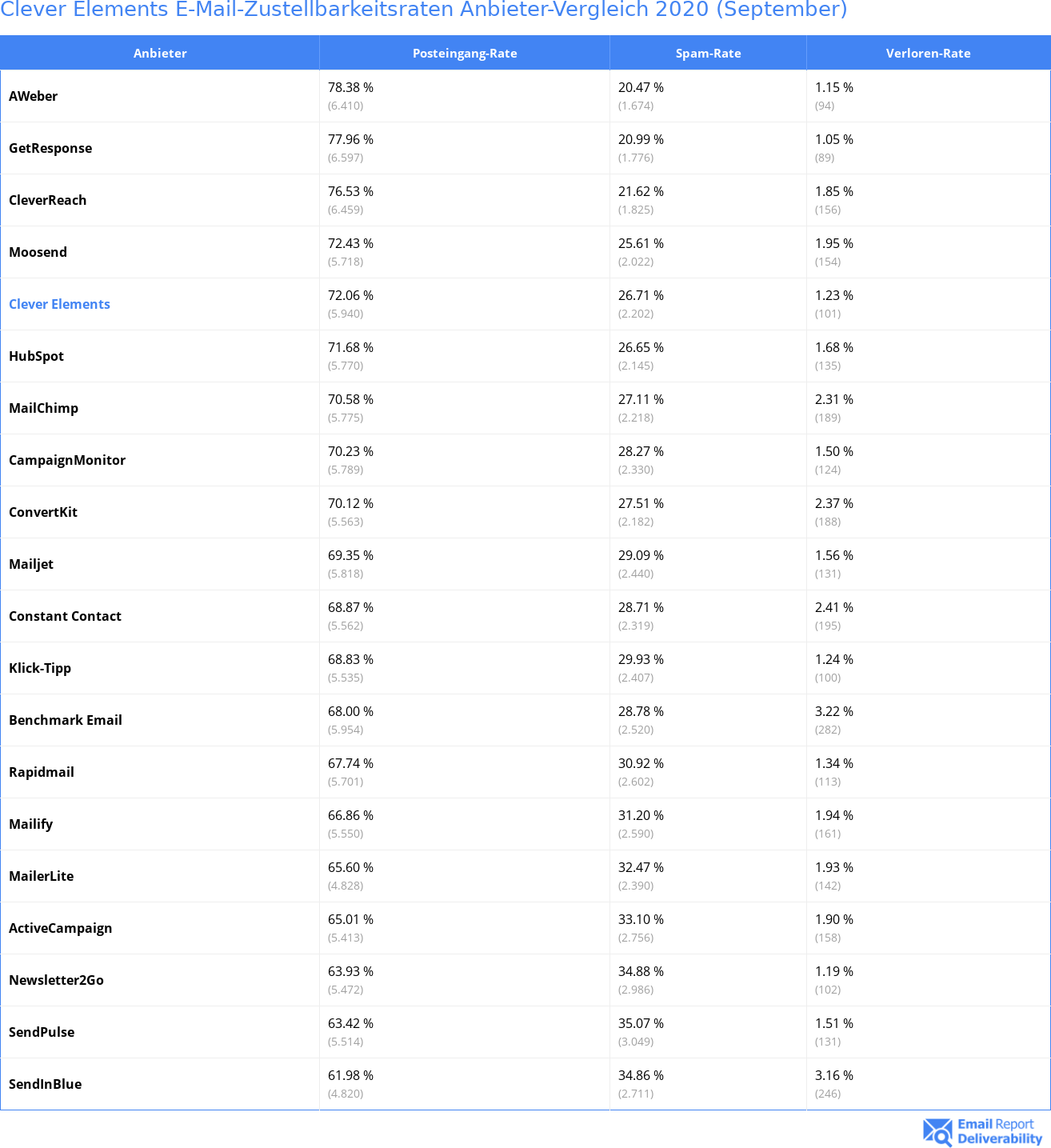Screen dimensions: 1051x1148
Task: Select Benchmark Email row label
Action: (66, 720)
